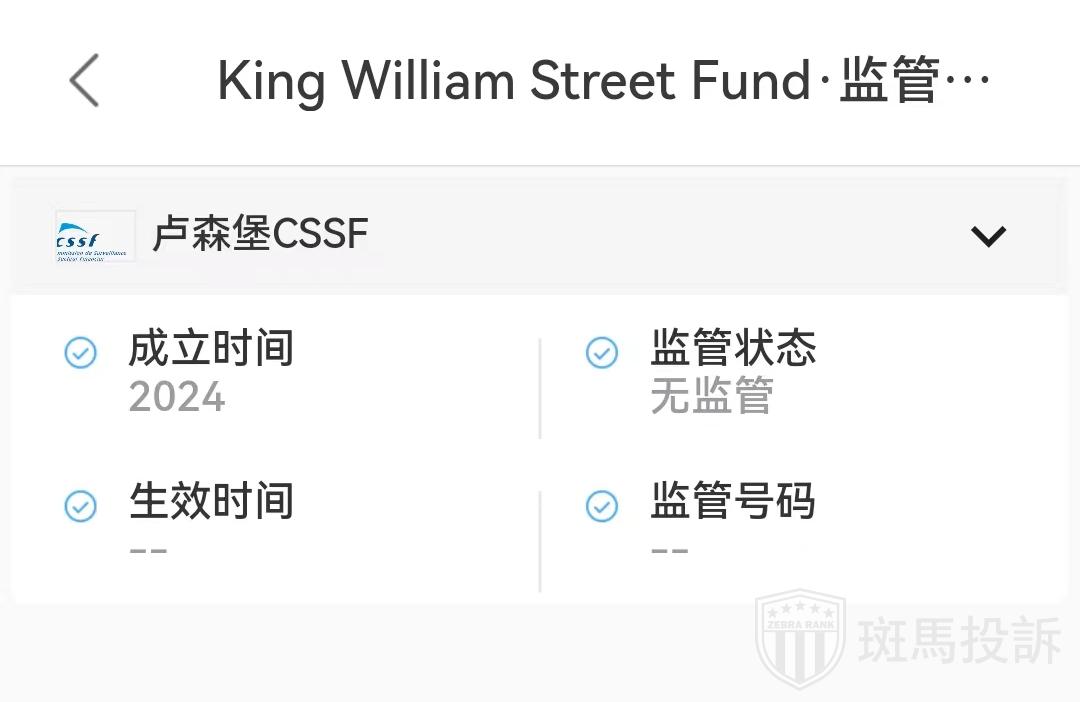Click the 无监管 status value
The width and height of the screenshot is (1080, 702).
tap(712, 397)
